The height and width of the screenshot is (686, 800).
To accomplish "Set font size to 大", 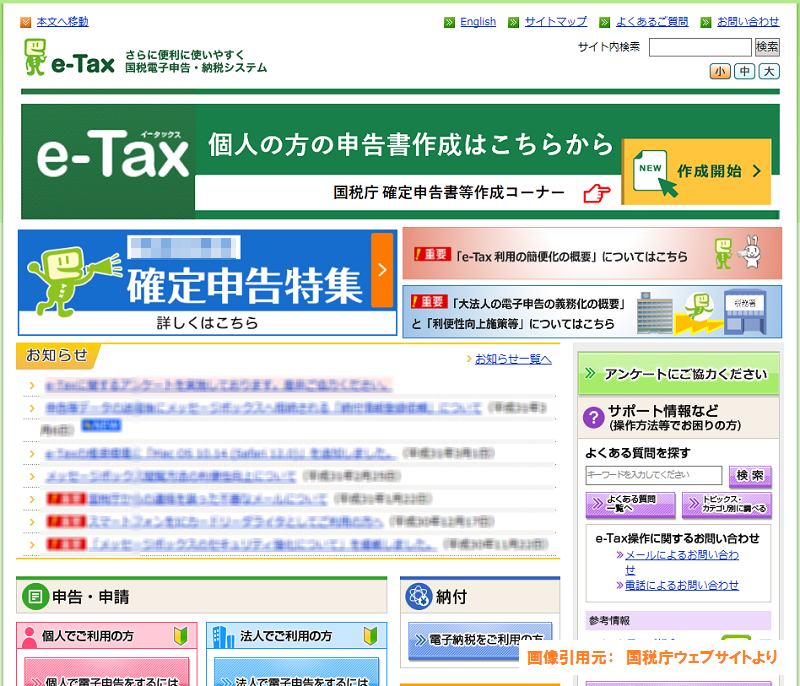I will (769, 71).
